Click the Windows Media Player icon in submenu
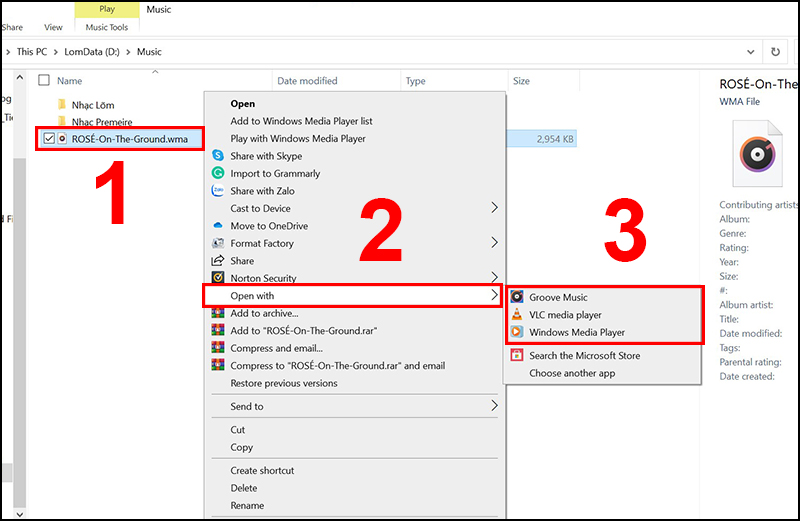The image size is (800, 521). (x=517, y=332)
